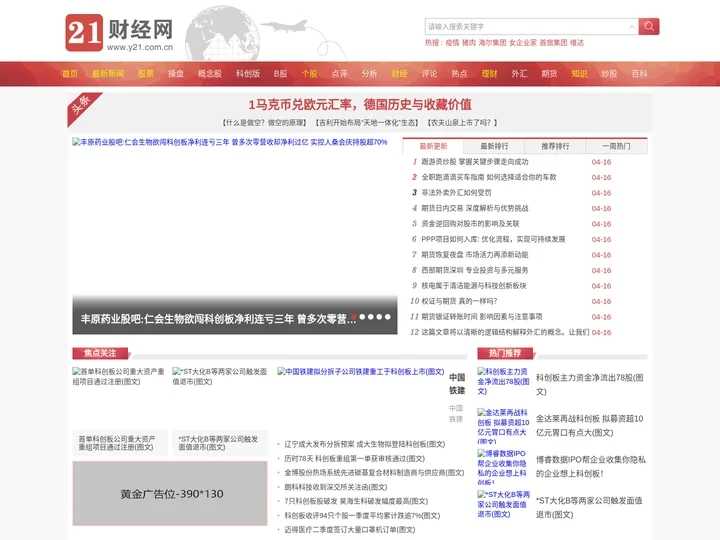Open list item 期货银证转账时间
This screenshot has width=720, height=540.
click(482, 317)
